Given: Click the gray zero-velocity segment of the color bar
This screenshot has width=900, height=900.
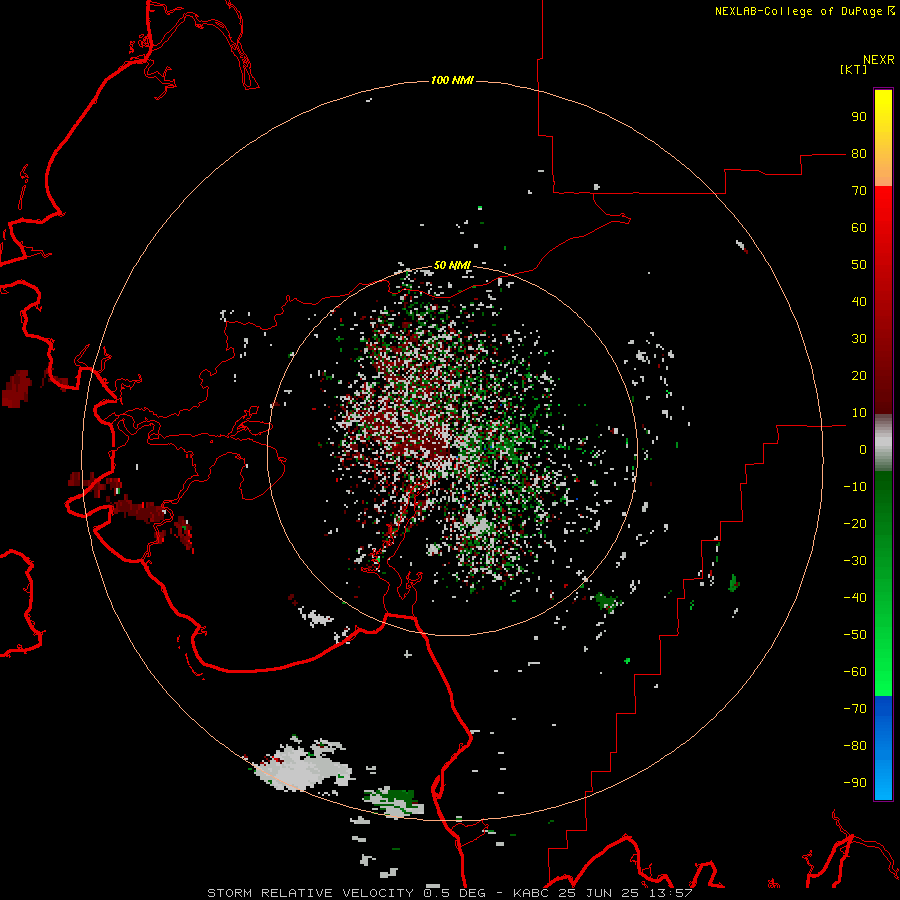Looking at the screenshot, I should pyautogui.click(x=883, y=443).
